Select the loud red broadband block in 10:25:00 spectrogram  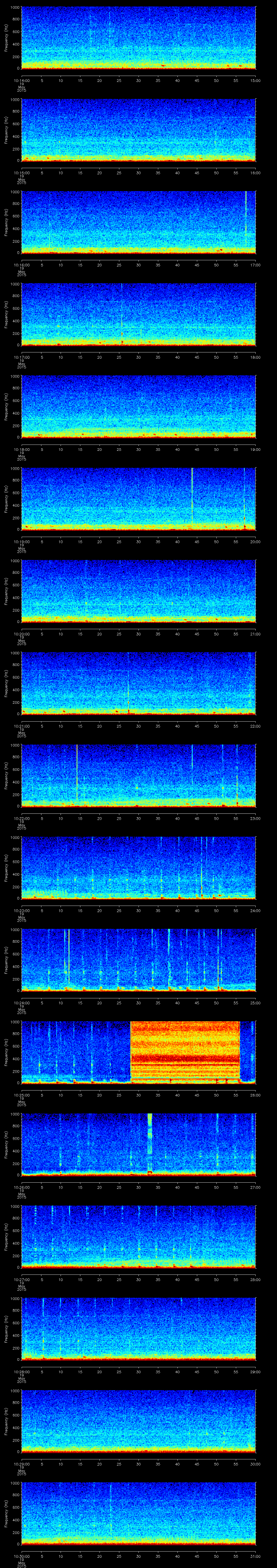tap(185, 1052)
